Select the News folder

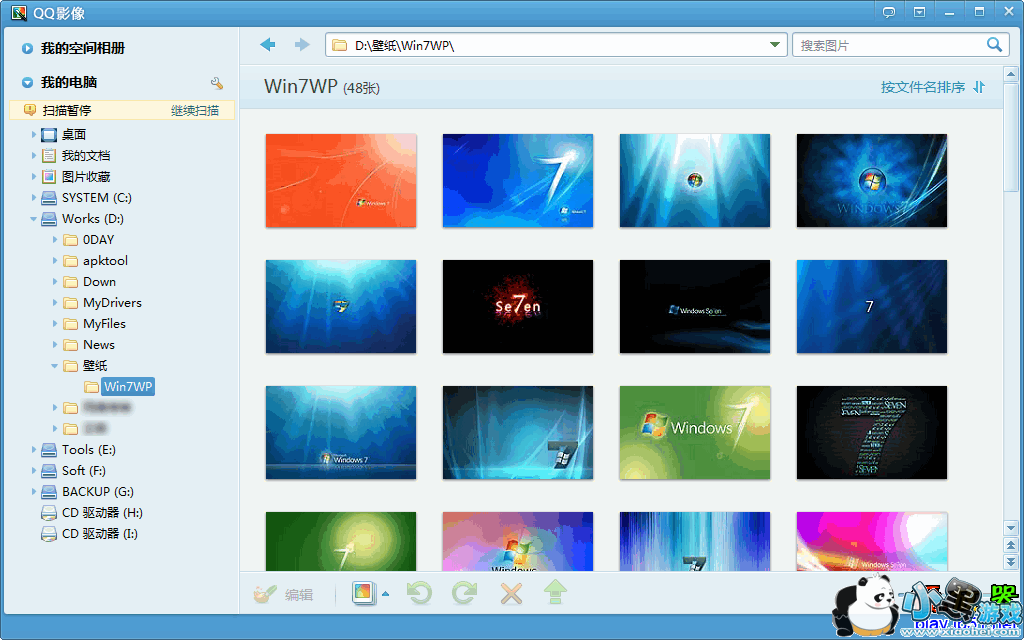(99, 344)
